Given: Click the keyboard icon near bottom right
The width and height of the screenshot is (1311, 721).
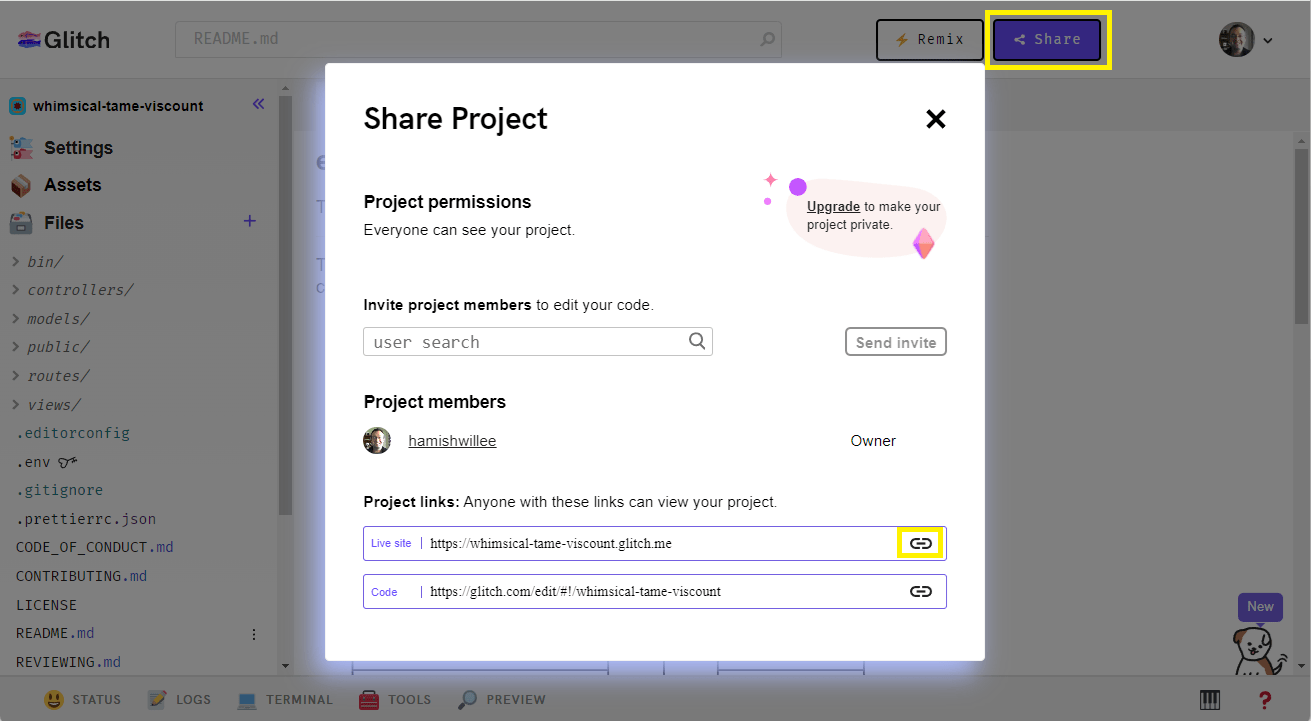Looking at the screenshot, I should 1209,699.
